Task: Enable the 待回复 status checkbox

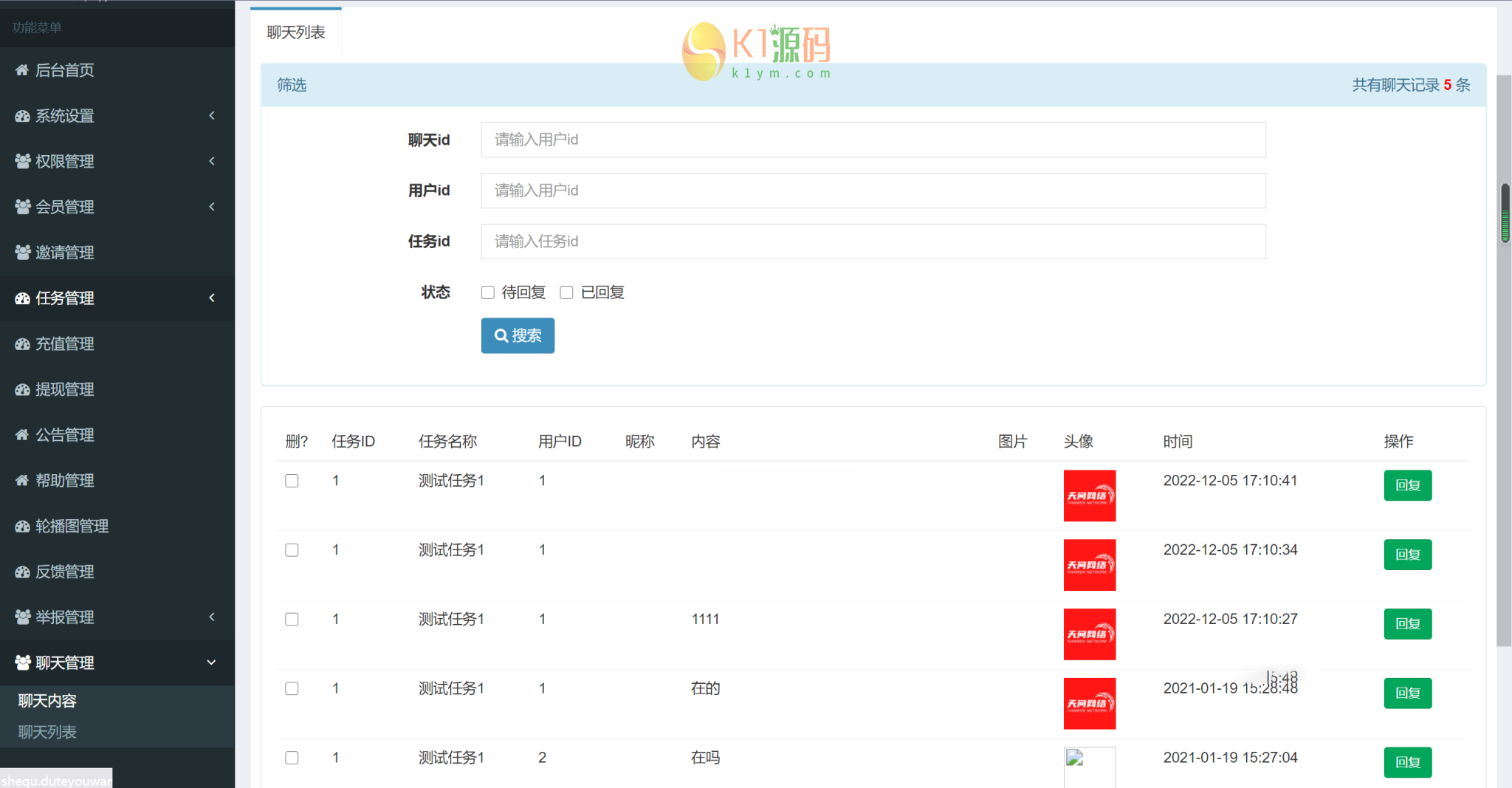Action: 488,292
